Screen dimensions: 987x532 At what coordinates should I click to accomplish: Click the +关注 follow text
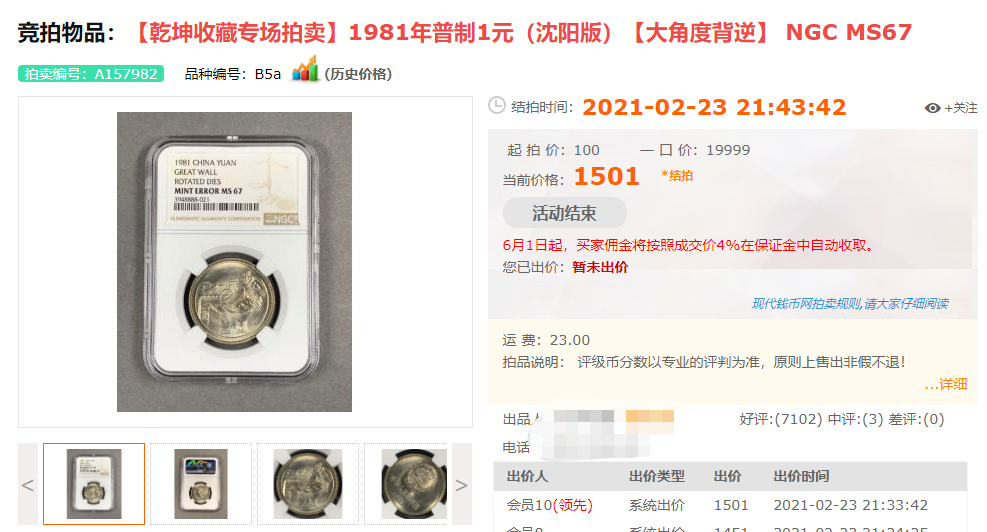(961, 108)
